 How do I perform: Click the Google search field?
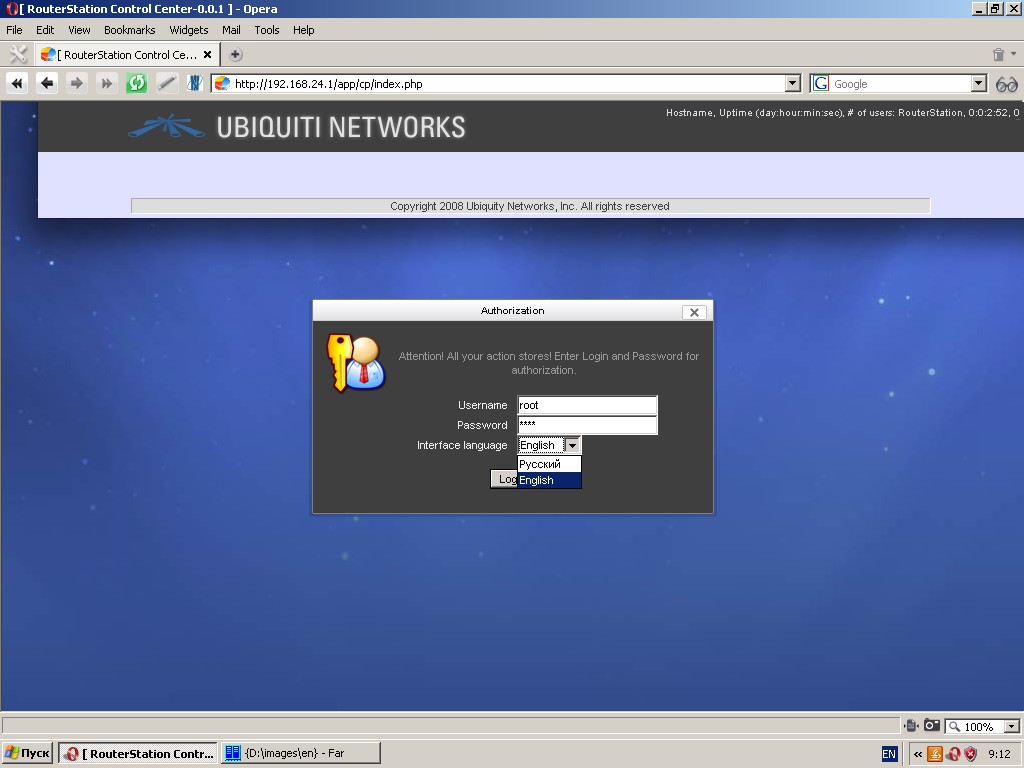coord(901,84)
